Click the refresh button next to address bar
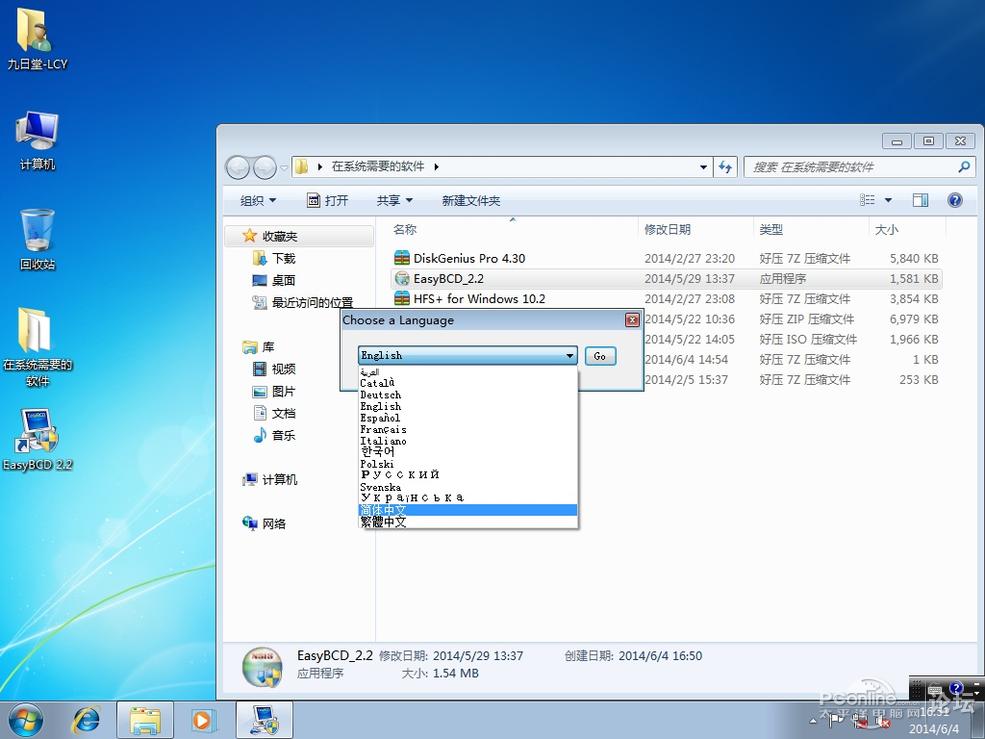985x739 pixels. pos(725,167)
